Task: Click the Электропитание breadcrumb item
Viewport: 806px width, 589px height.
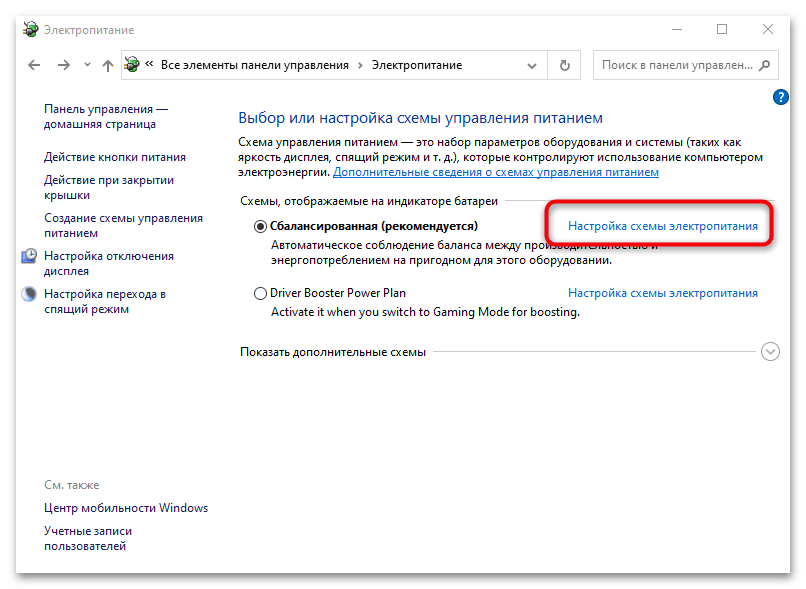Action: pyautogui.click(x=416, y=65)
